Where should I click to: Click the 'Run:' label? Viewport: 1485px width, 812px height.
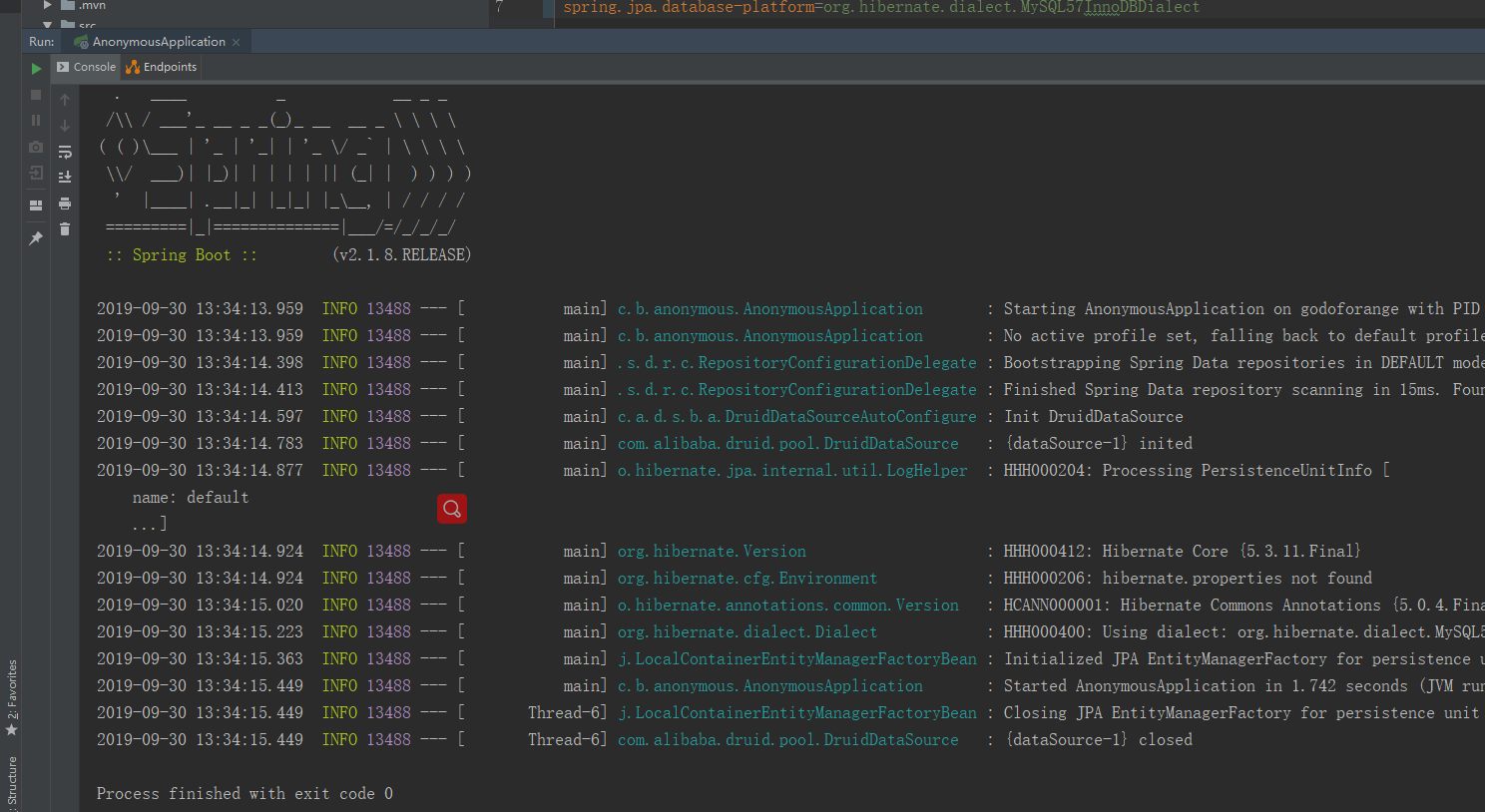point(42,42)
